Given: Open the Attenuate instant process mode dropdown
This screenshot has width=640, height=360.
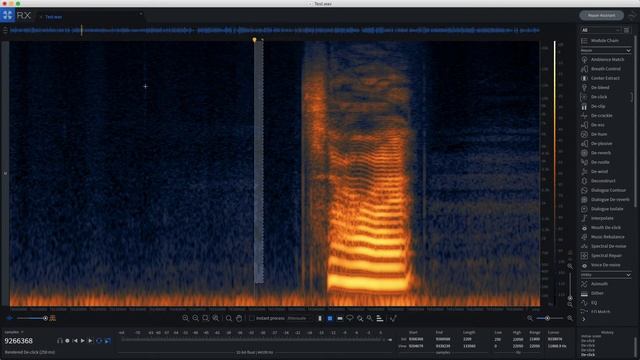Looking at the screenshot, I should 299,318.
